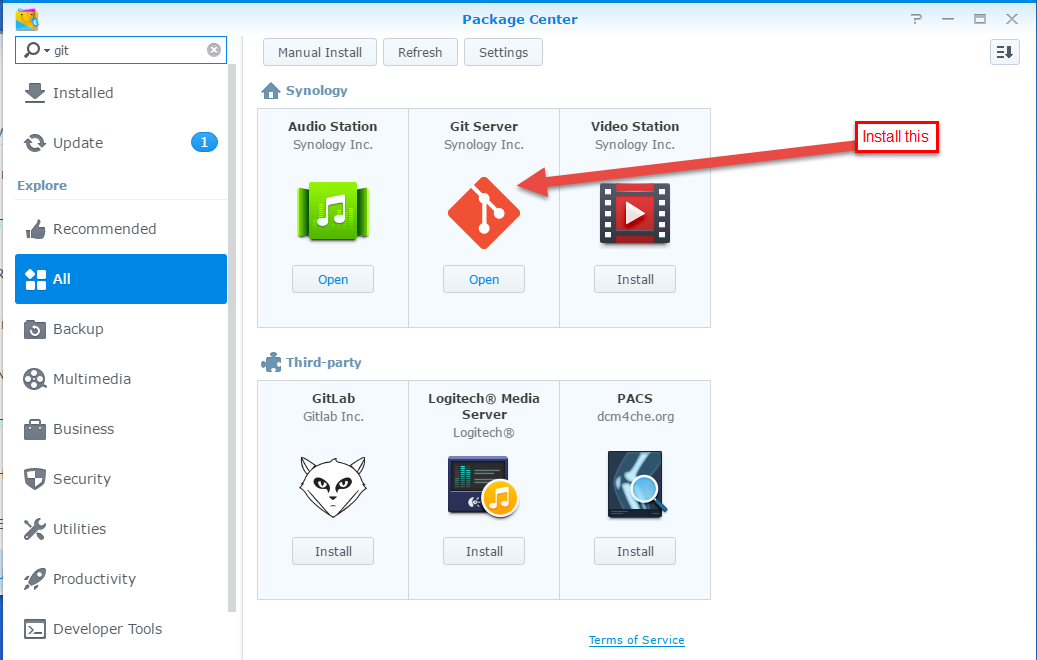Browse the Productivity category
Viewport: 1037px width, 660px height.
121,579
